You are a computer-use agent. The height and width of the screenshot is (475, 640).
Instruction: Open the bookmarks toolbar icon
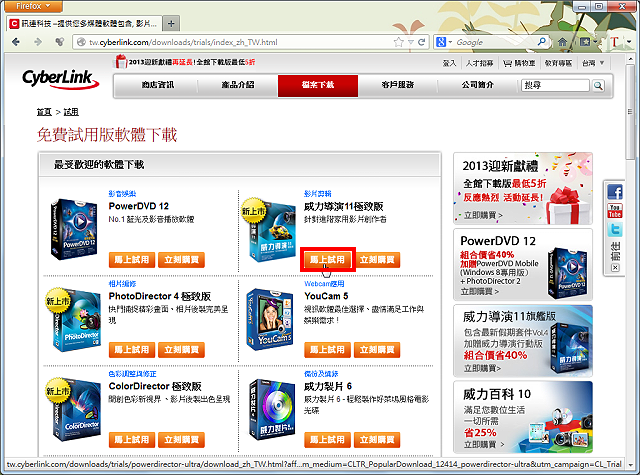click(x=585, y=42)
